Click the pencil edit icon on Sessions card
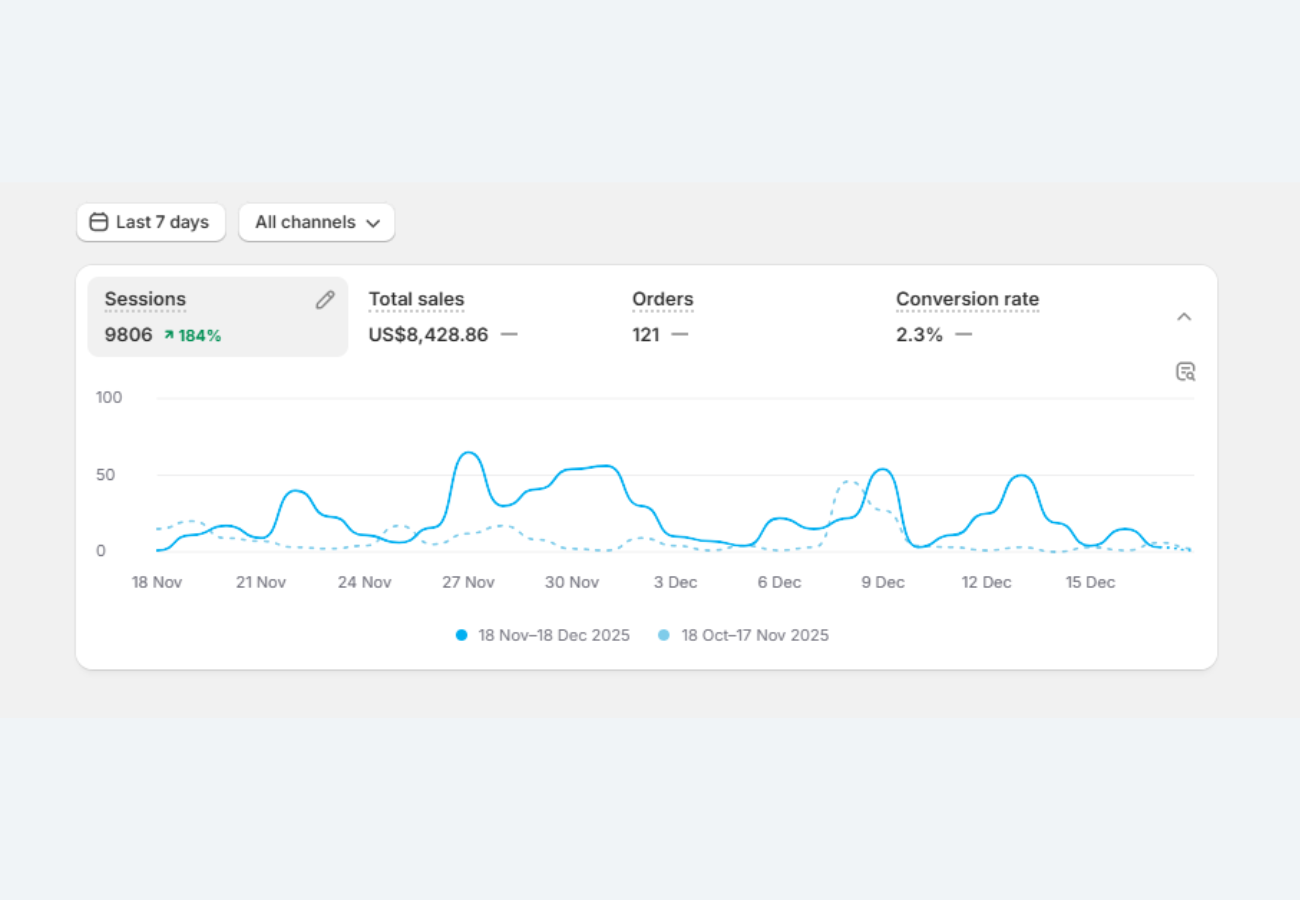Viewport: 1300px width, 900px height. click(x=325, y=300)
